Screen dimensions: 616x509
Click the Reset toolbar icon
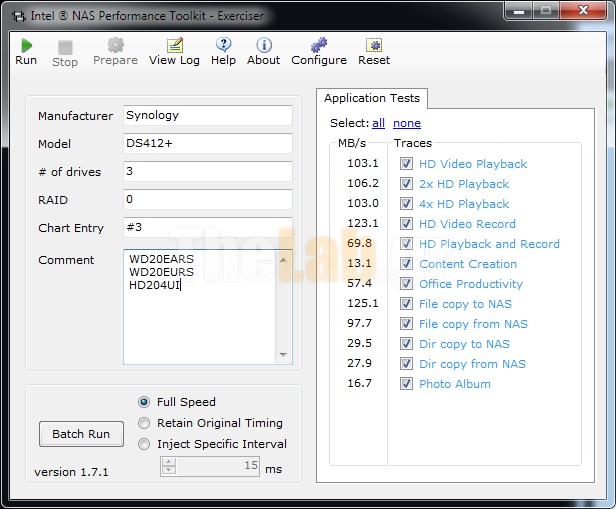tap(374, 45)
